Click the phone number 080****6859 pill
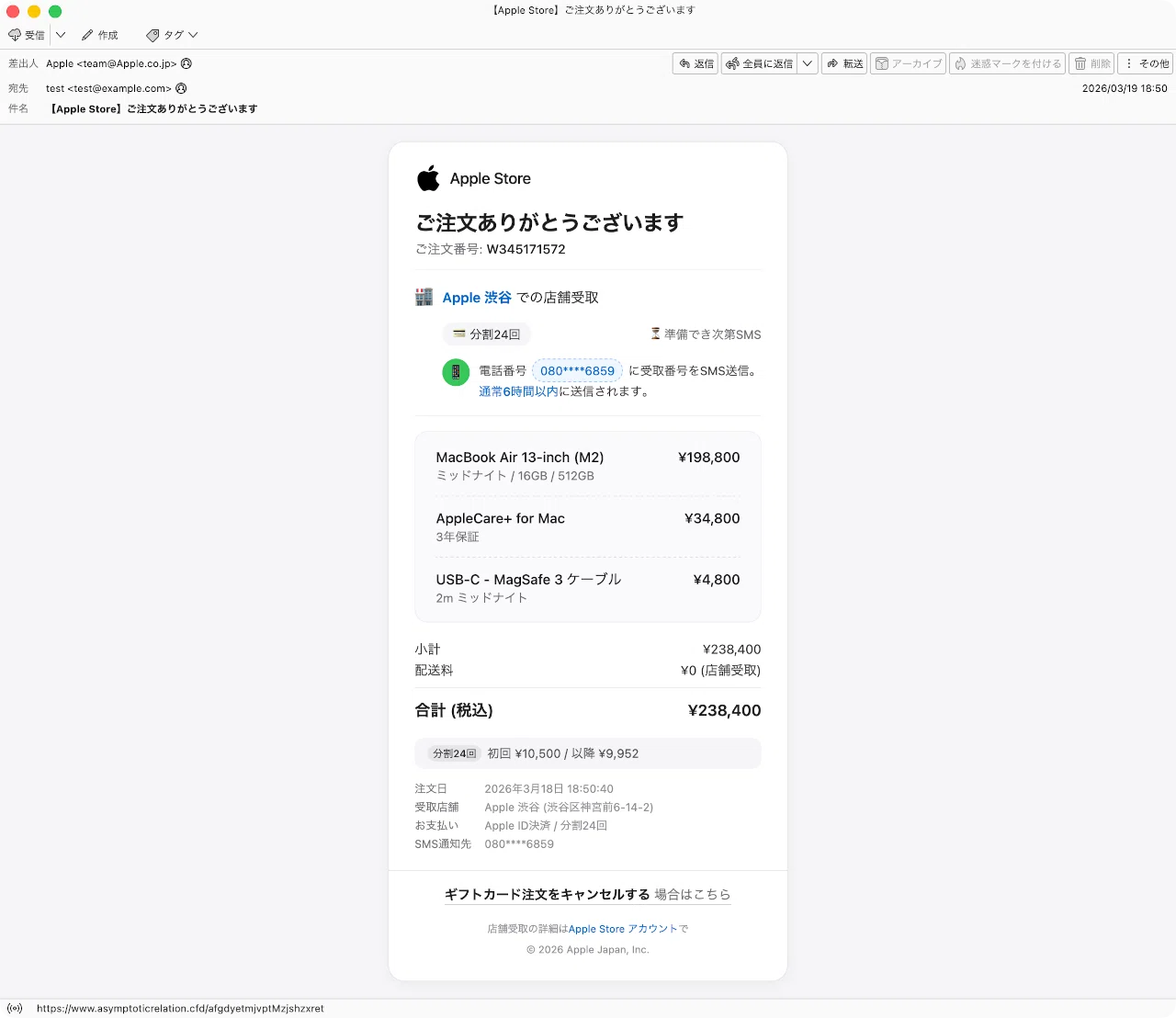The height and width of the screenshot is (1018, 1176). click(x=577, y=371)
